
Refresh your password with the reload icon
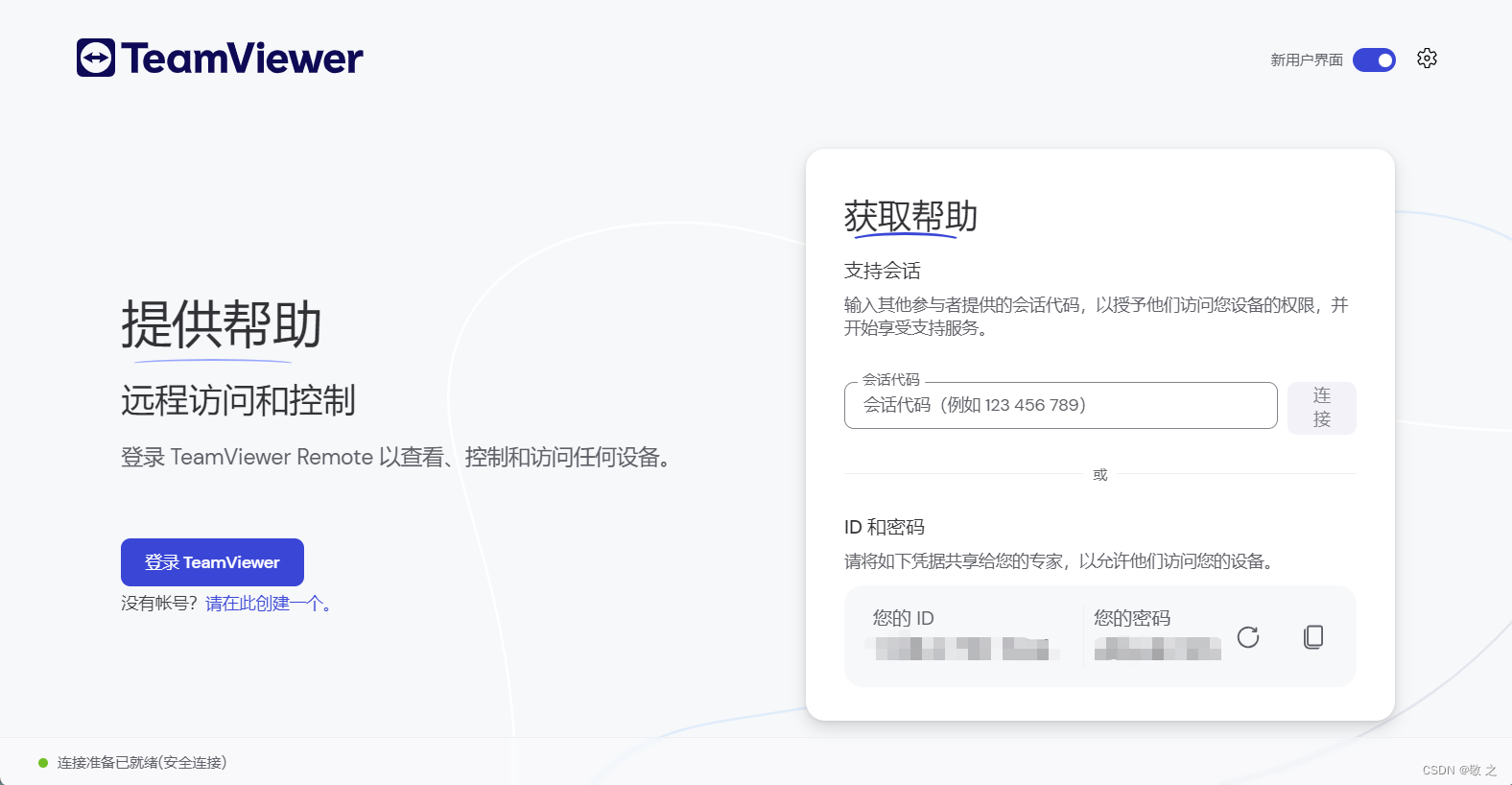[1248, 637]
